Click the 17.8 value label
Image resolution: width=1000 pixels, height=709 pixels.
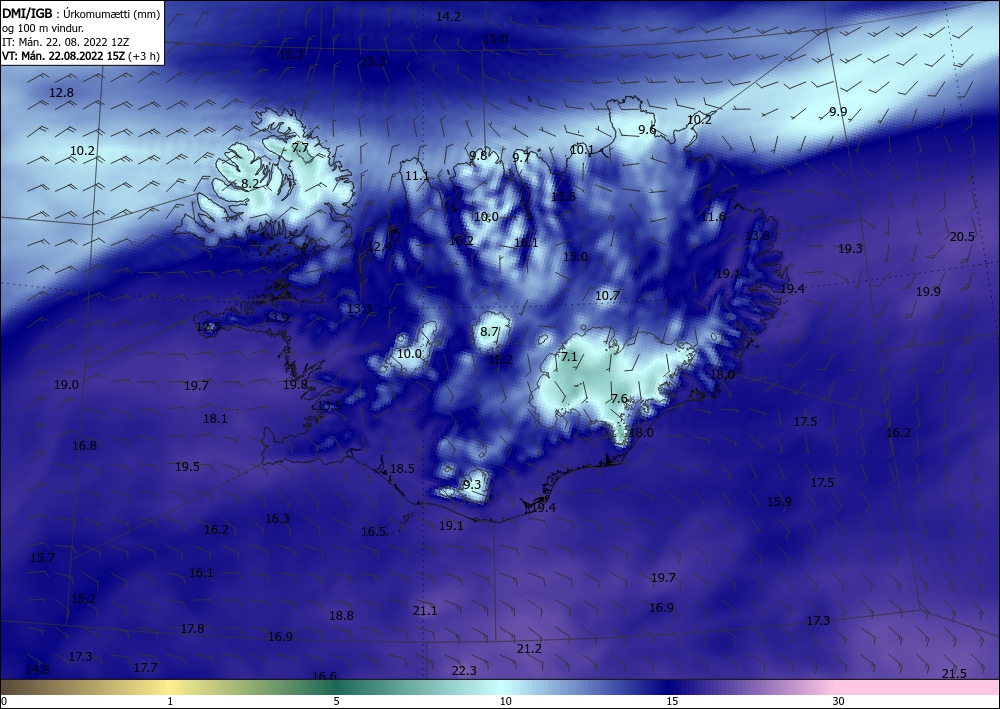pyautogui.click(x=192, y=629)
